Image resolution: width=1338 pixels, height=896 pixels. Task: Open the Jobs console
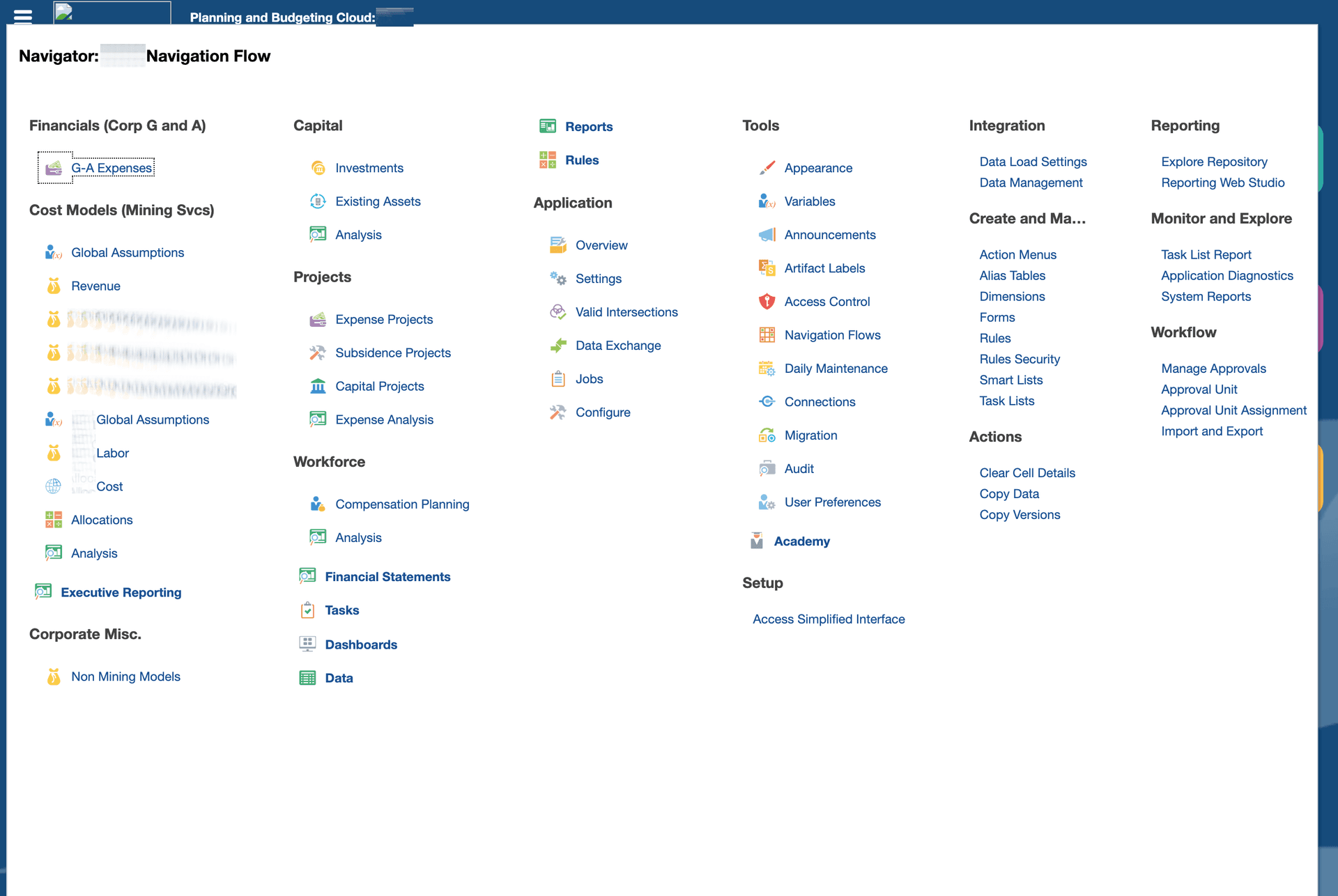[590, 378]
